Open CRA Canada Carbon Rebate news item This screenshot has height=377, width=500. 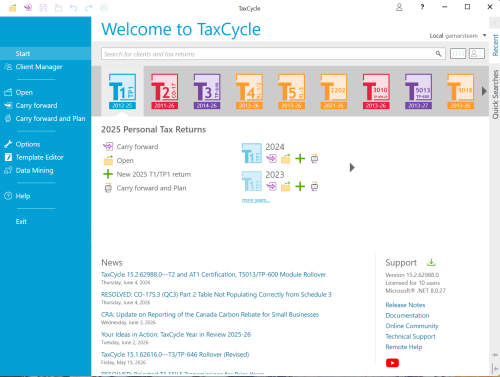click(x=210, y=315)
